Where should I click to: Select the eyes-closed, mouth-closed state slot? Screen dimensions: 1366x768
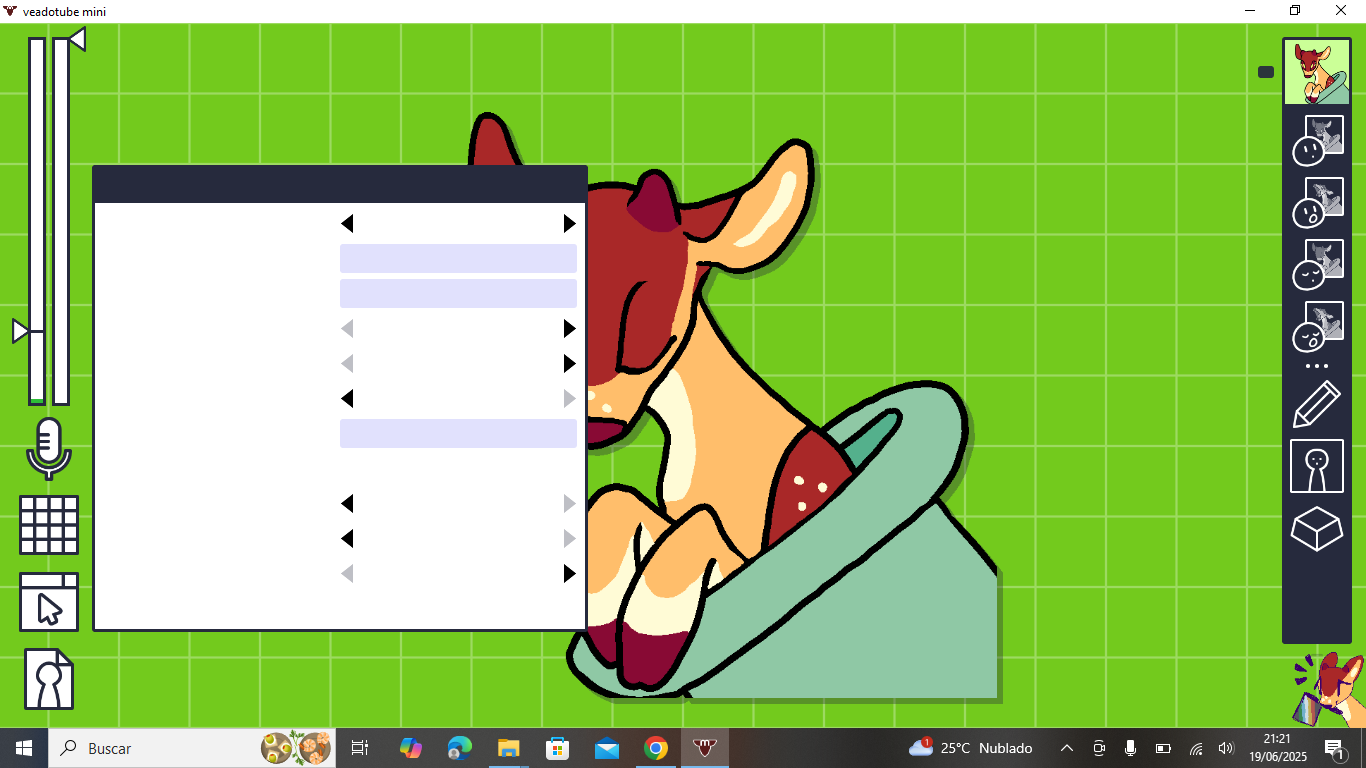coord(1317,265)
